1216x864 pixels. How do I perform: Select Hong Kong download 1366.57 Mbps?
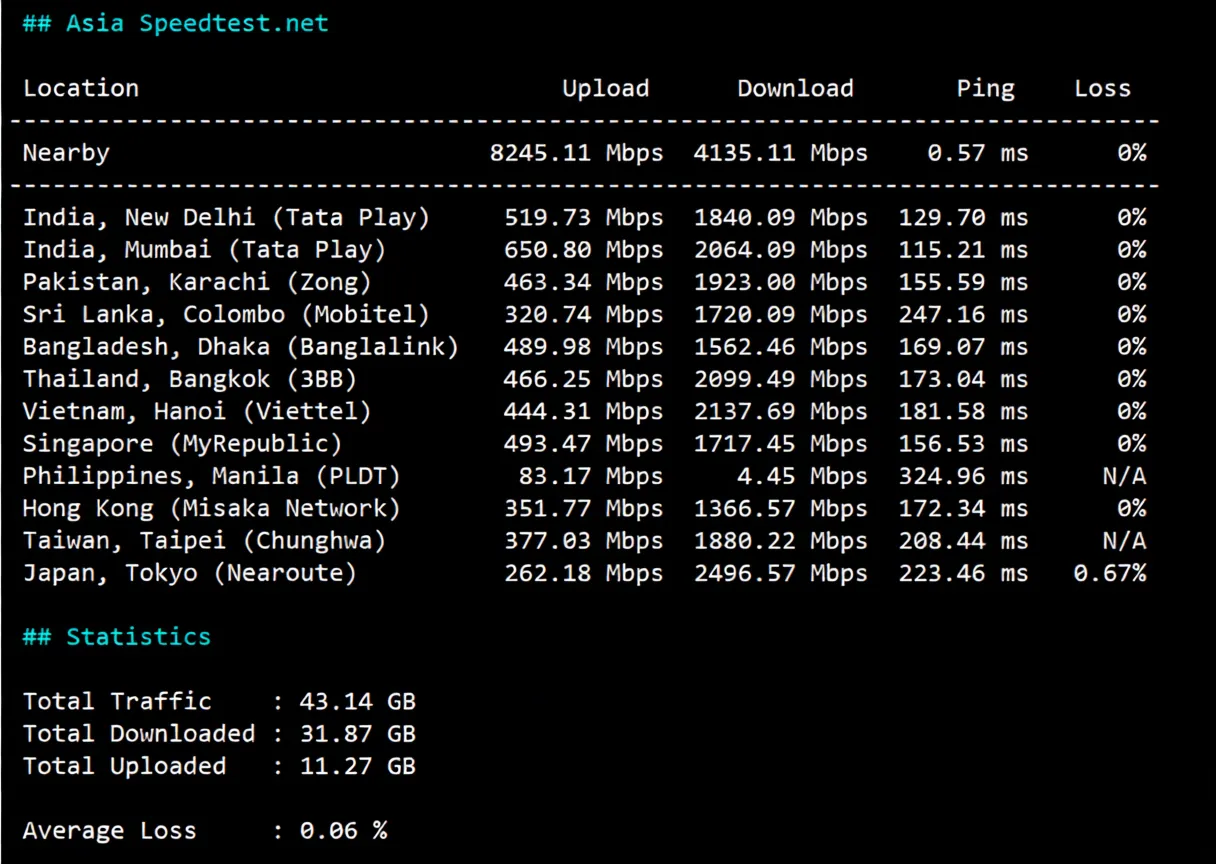781,509
